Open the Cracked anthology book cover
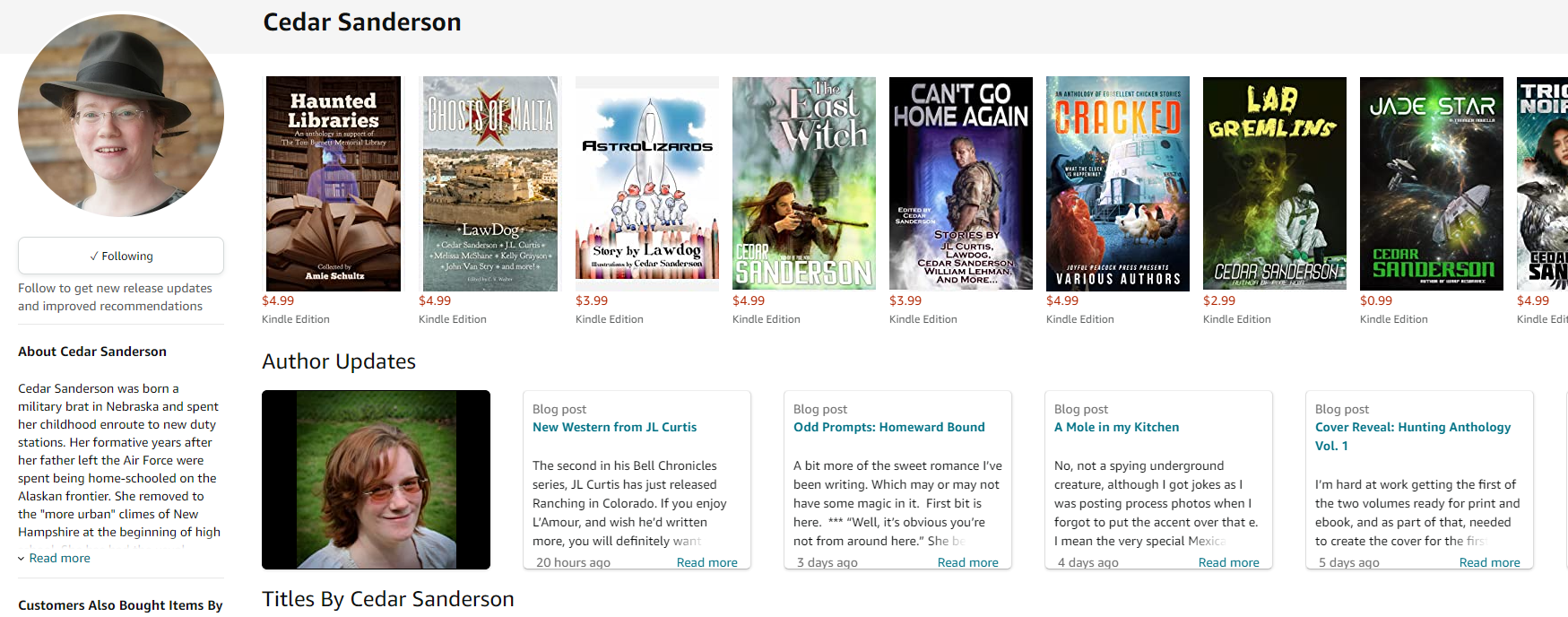 point(1117,184)
